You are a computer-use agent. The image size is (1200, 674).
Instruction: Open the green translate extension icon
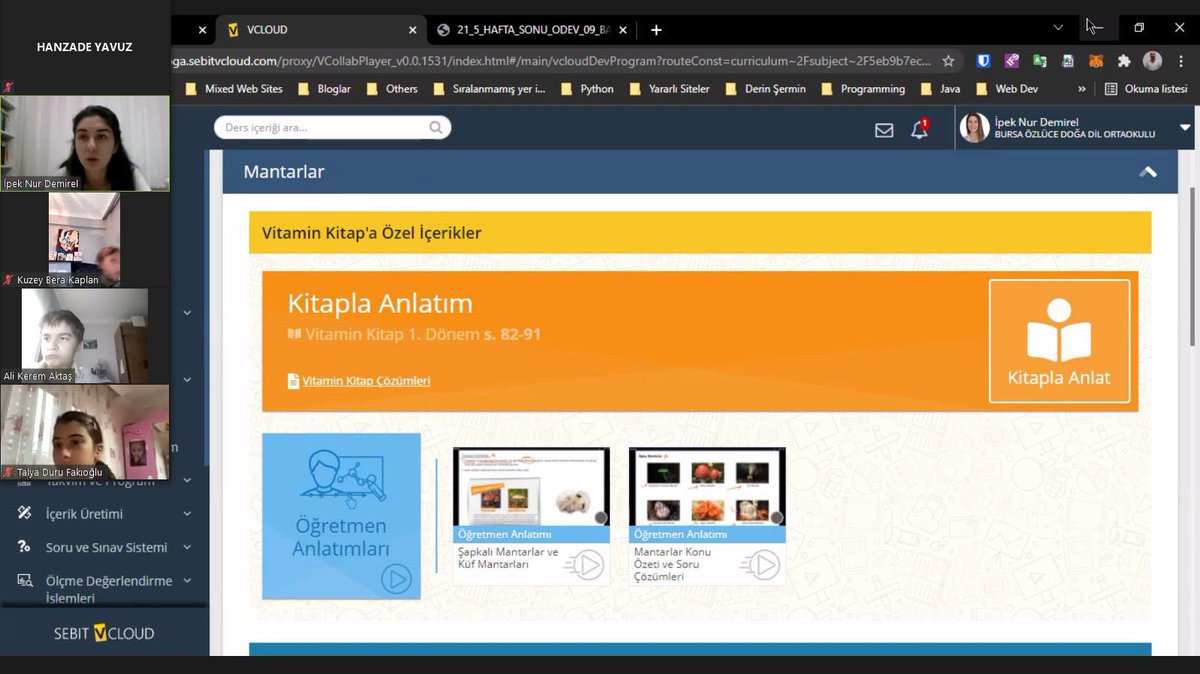[1040, 60]
